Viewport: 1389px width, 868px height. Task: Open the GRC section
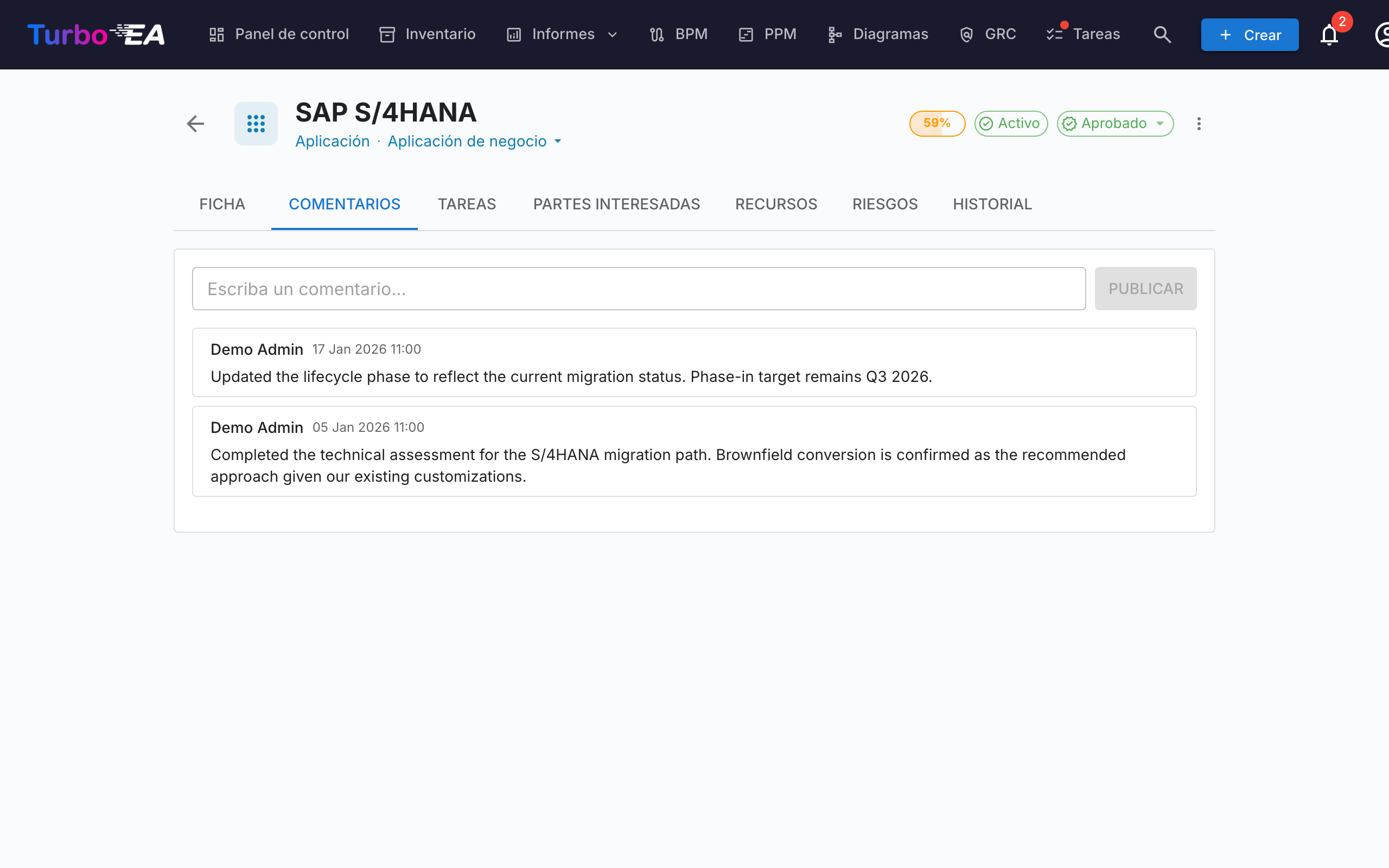pyautogui.click(x=988, y=34)
